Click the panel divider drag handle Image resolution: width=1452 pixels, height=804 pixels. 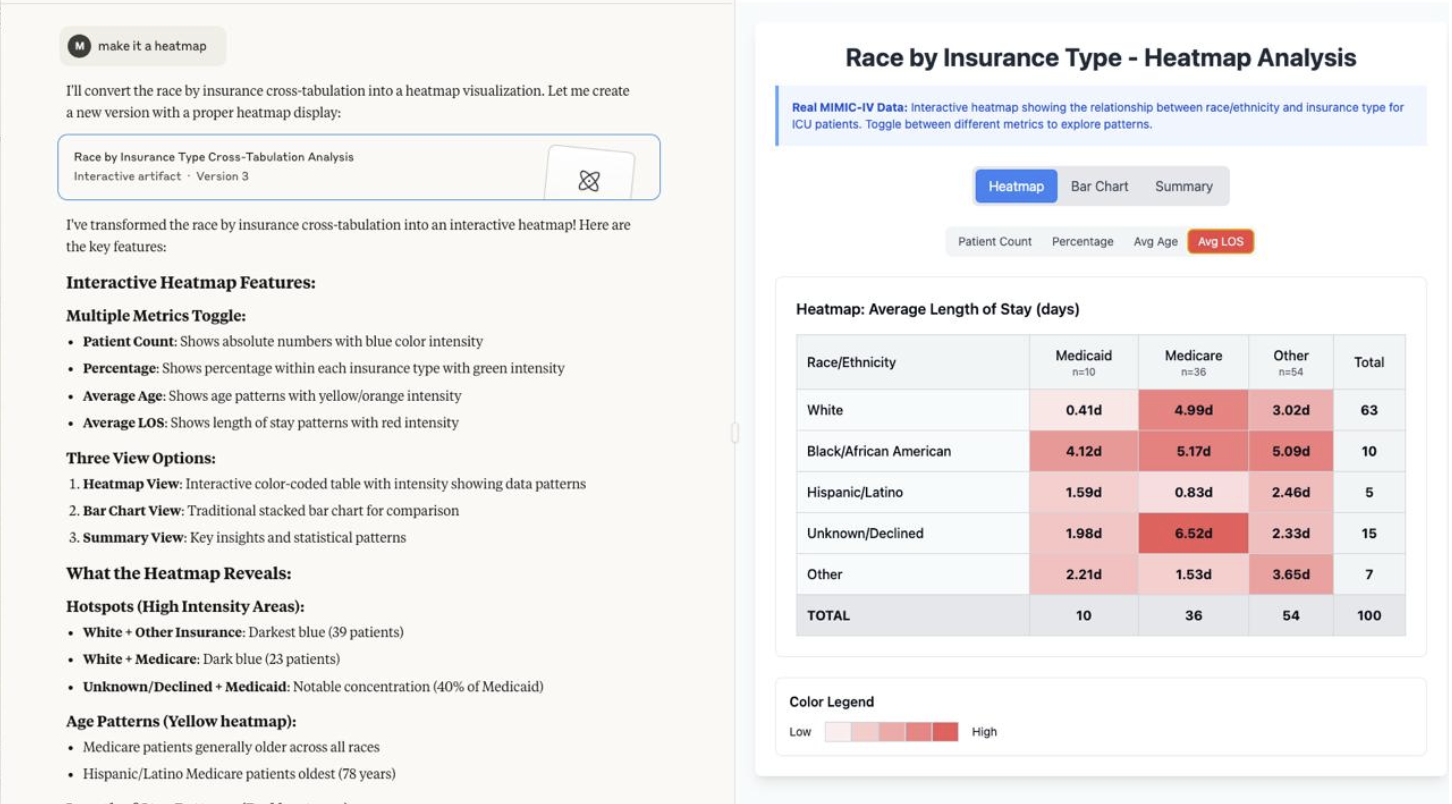point(735,432)
